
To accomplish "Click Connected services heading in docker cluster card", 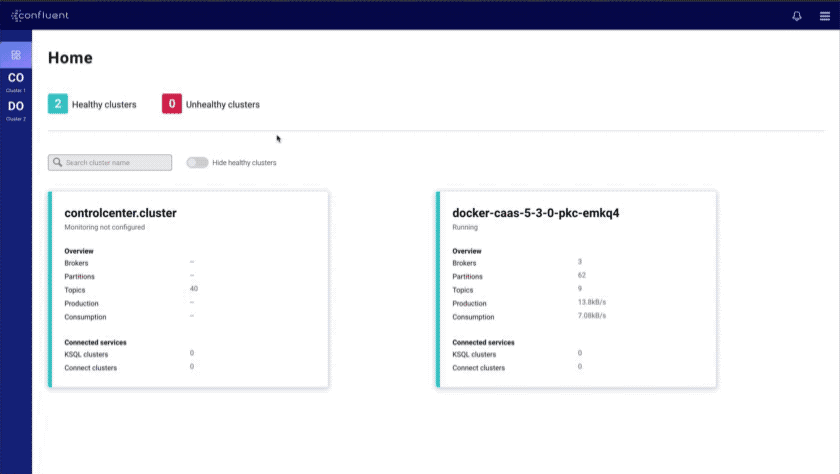I will (x=483, y=342).
